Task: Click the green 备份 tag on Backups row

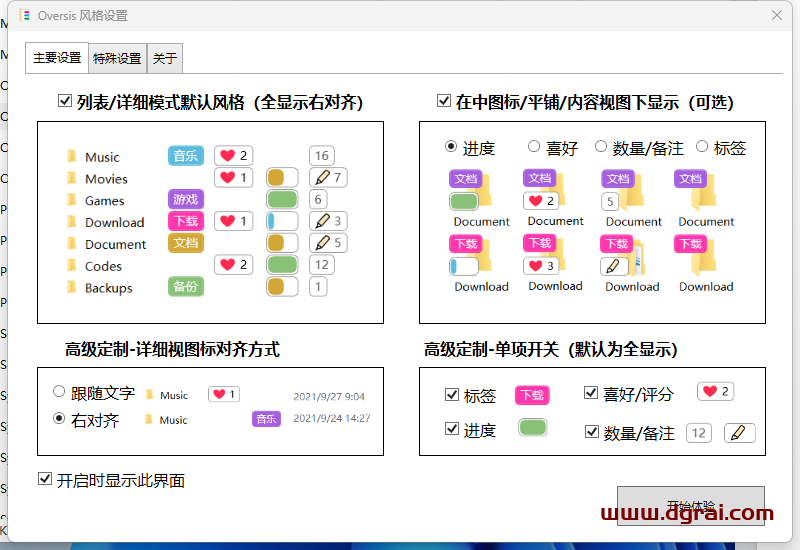Action: (186, 286)
